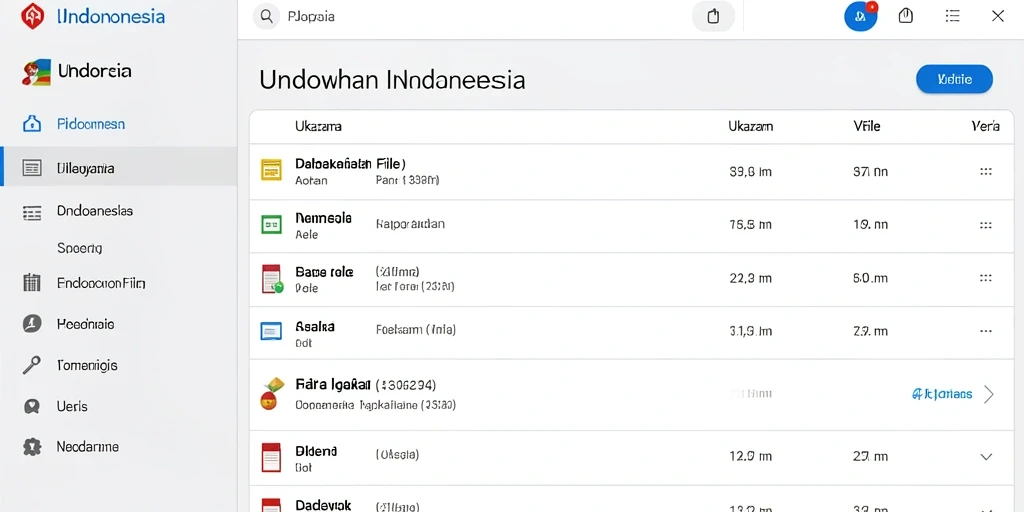Click the red Undononesia logo icon
The image size is (1024, 512).
click(32, 16)
